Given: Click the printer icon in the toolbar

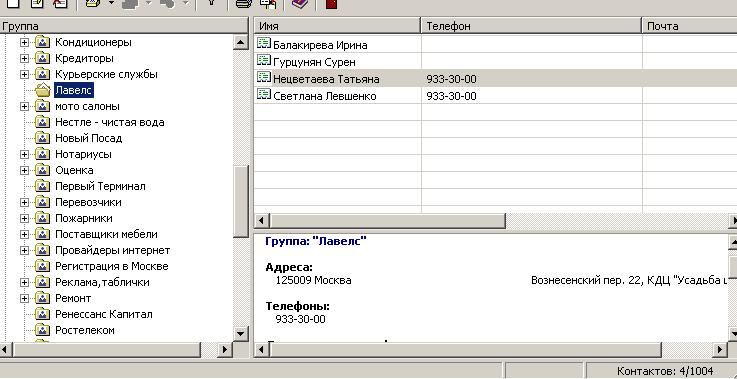Looking at the screenshot, I should point(244,4).
